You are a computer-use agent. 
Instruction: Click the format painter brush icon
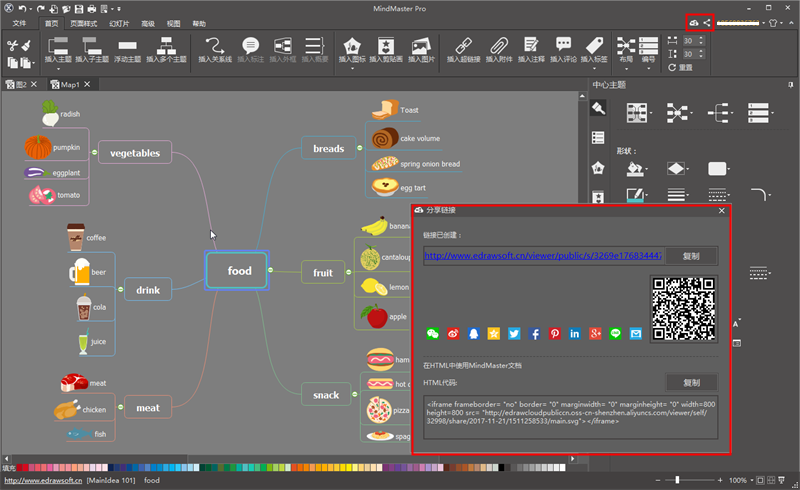[27, 46]
